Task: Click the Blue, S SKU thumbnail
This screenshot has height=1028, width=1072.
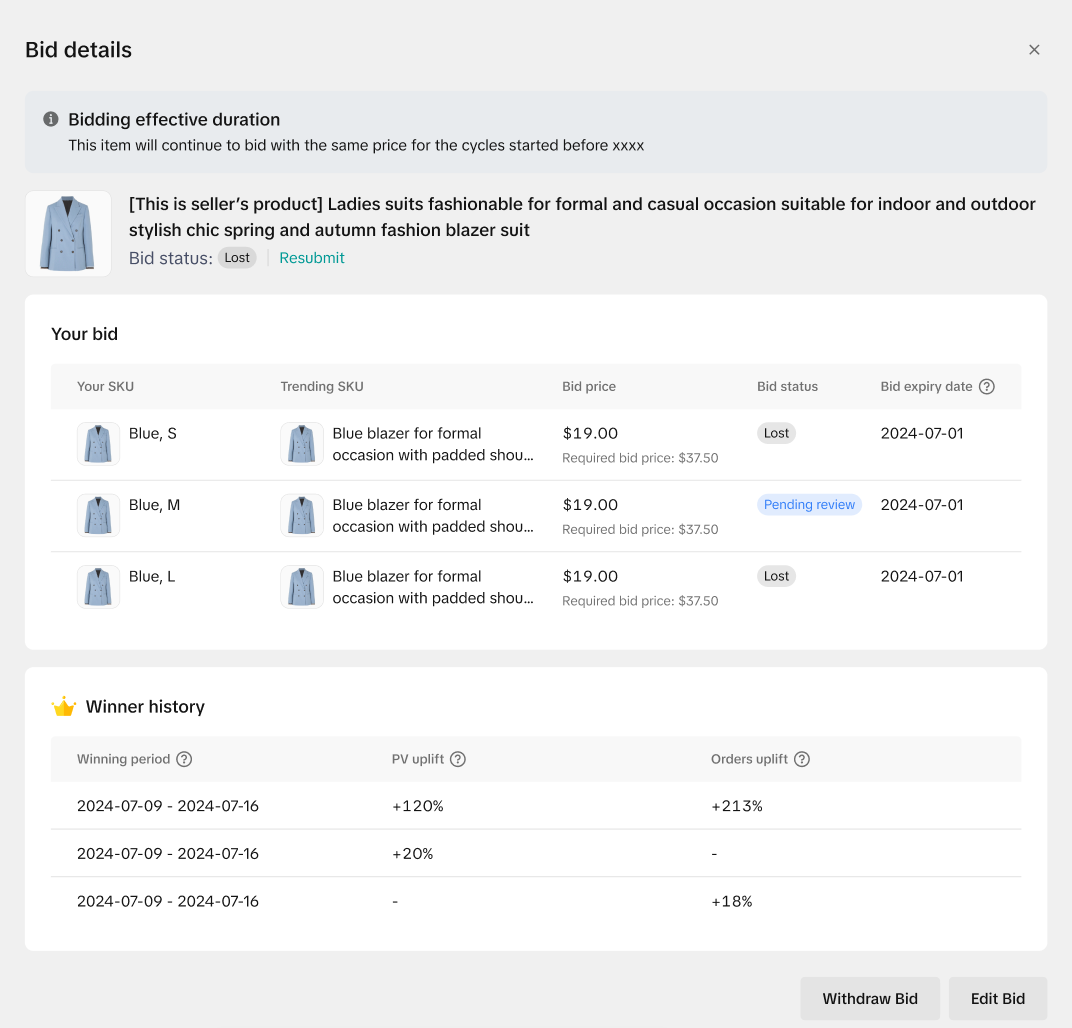Action: 98,444
